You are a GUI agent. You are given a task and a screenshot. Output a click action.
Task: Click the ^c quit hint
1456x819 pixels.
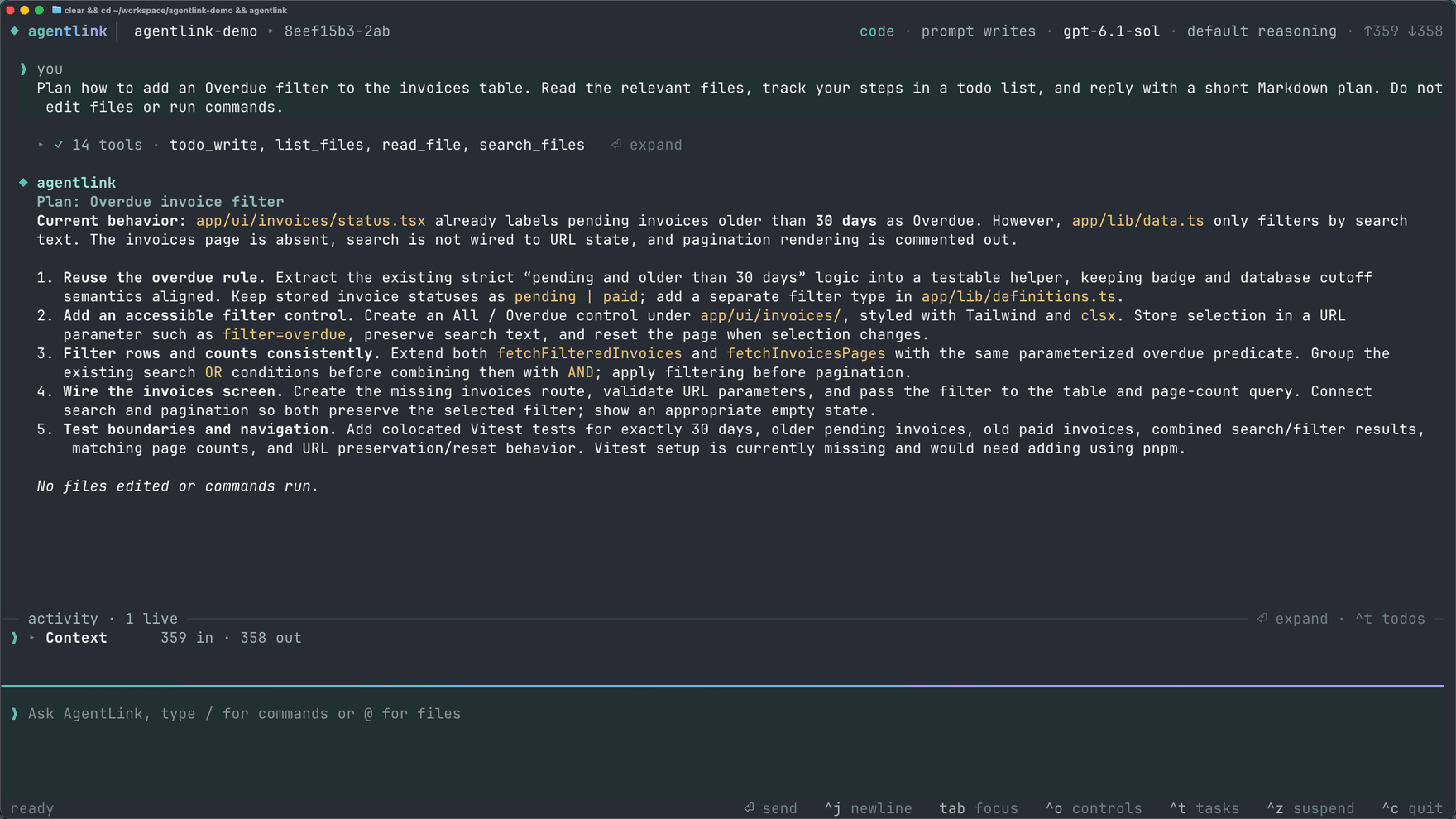click(x=1412, y=809)
